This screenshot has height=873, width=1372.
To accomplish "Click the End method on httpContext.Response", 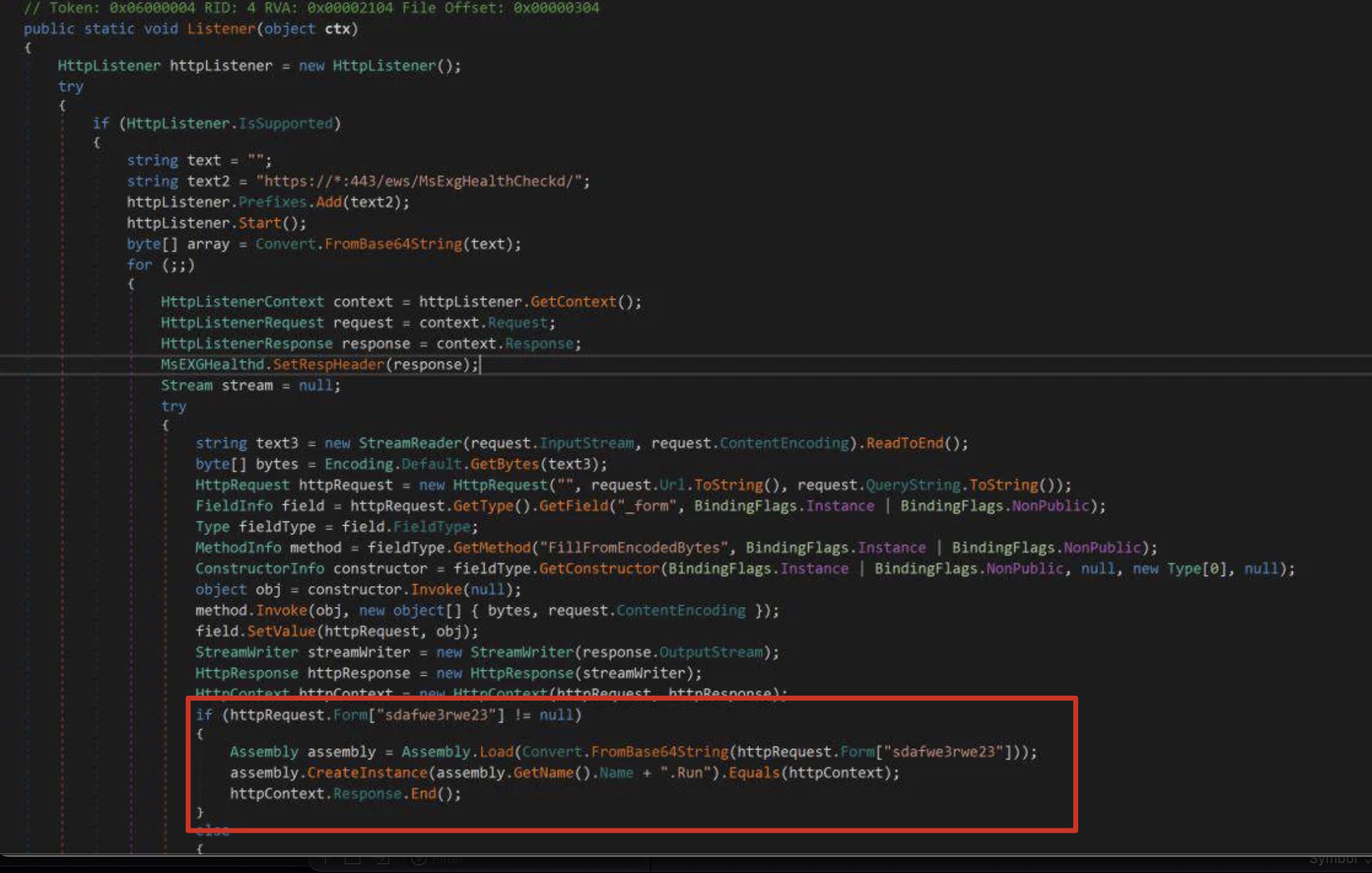I will click(x=423, y=794).
